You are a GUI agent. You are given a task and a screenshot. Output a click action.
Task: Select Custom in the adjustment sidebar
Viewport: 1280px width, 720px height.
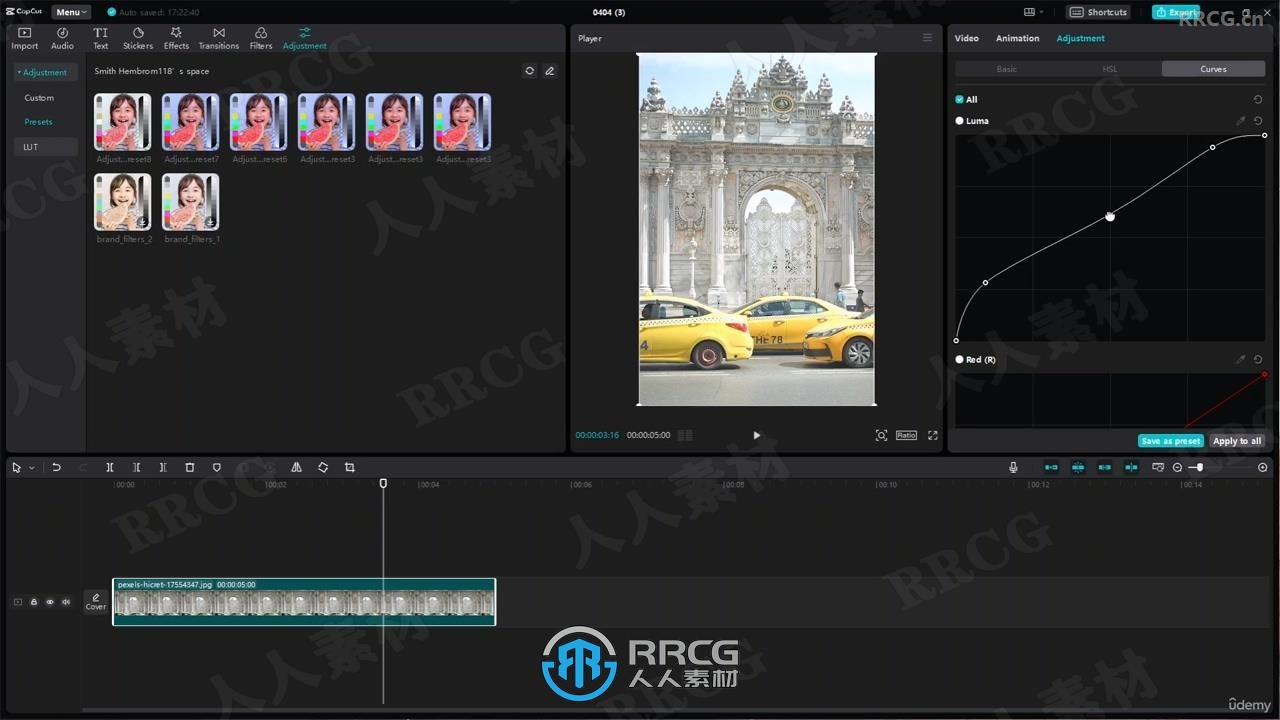(x=39, y=98)
